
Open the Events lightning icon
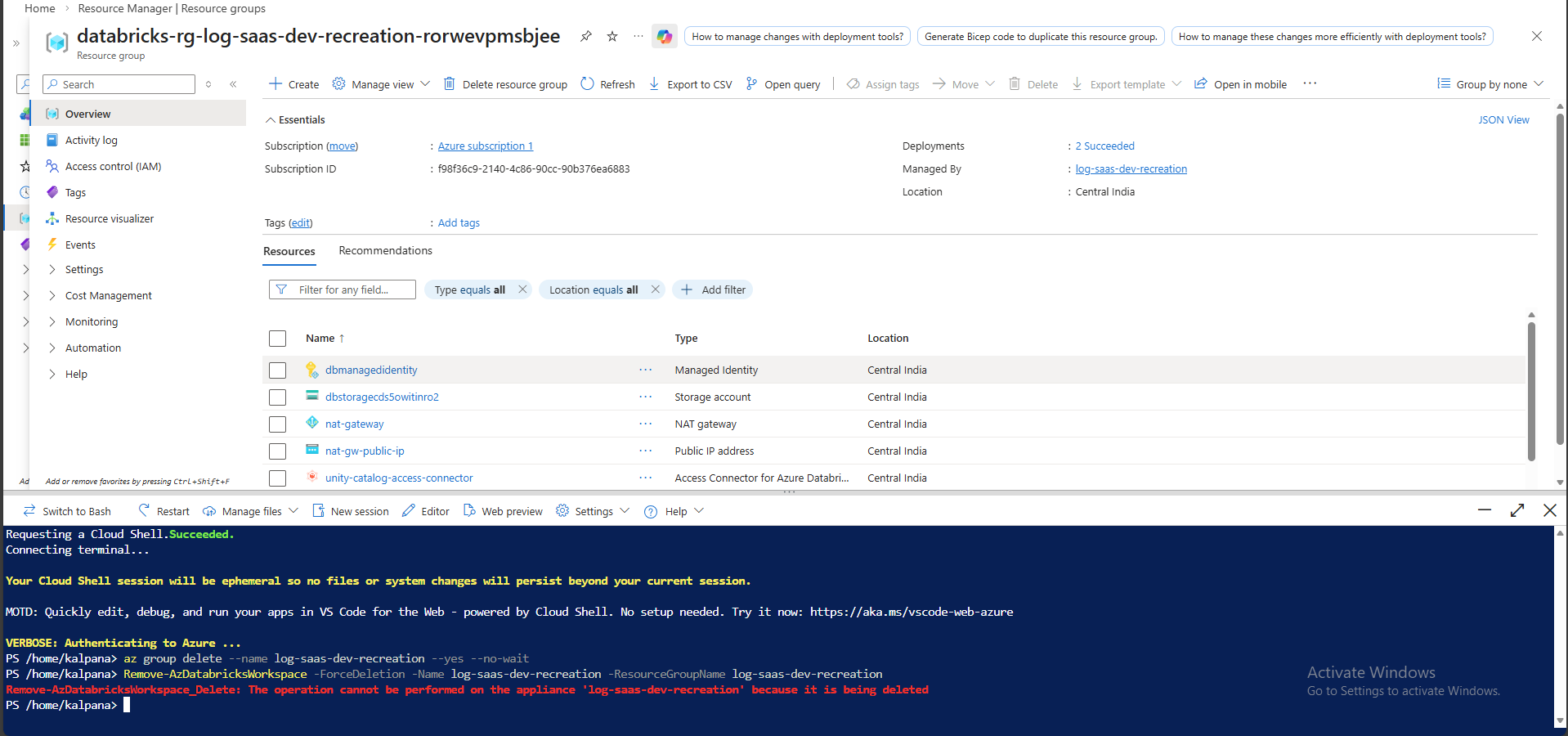[x=52, y=245]
